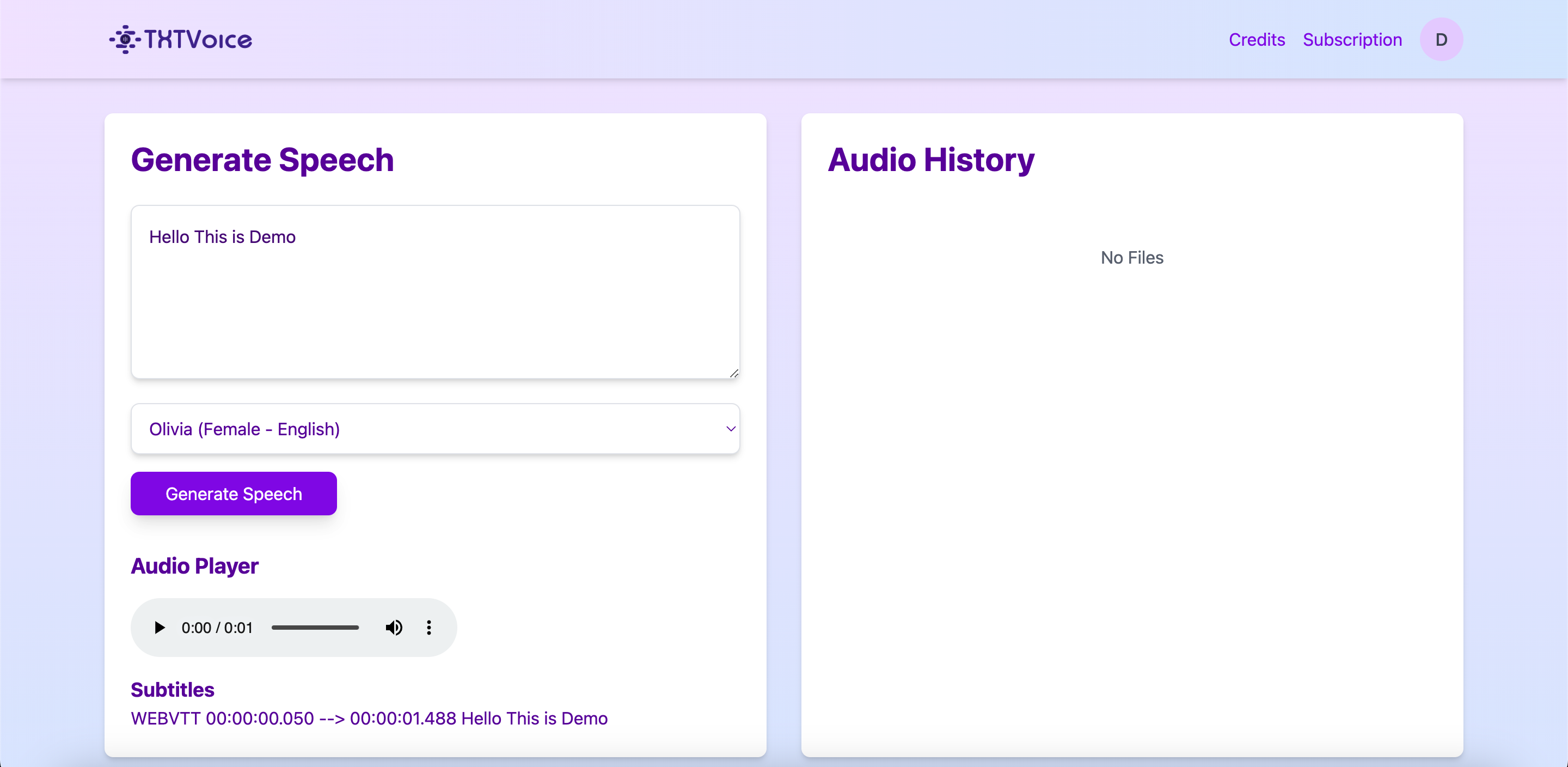Go to the Credits page
Viewport: 1568px width, 767px height.
(x=1257, y=40)
